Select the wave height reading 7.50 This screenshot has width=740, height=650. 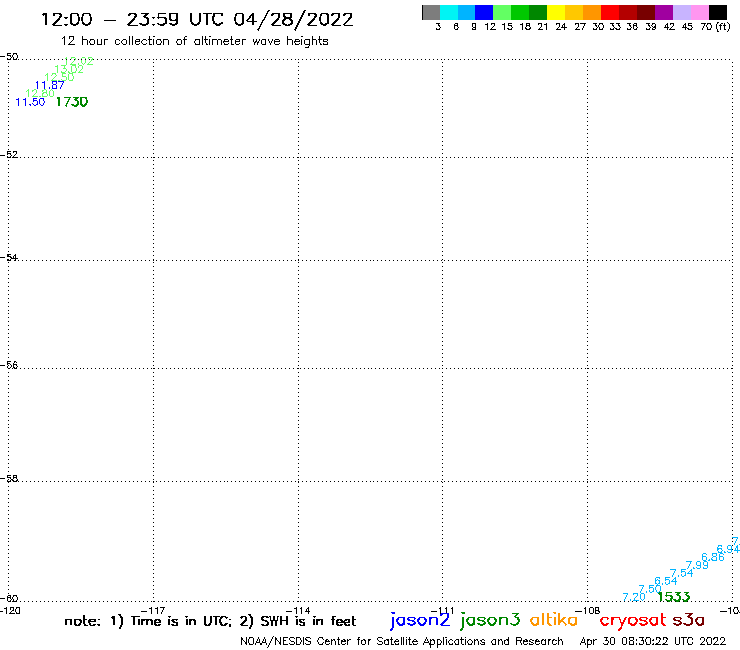(x=650, y=589)
